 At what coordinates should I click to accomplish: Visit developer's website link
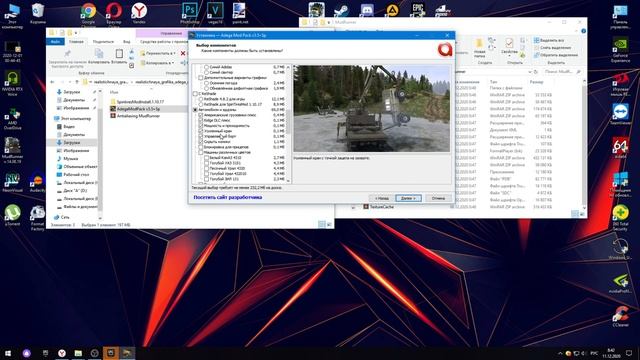[x=228, y=197]
